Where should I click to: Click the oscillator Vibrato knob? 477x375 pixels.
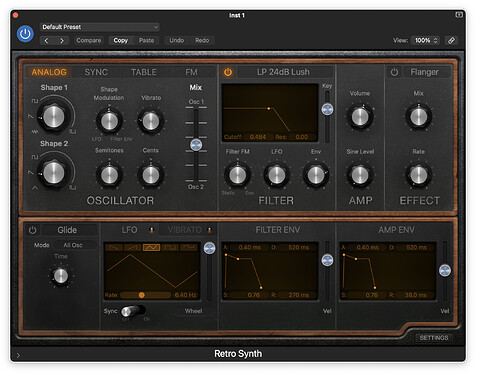coord(151,121)
